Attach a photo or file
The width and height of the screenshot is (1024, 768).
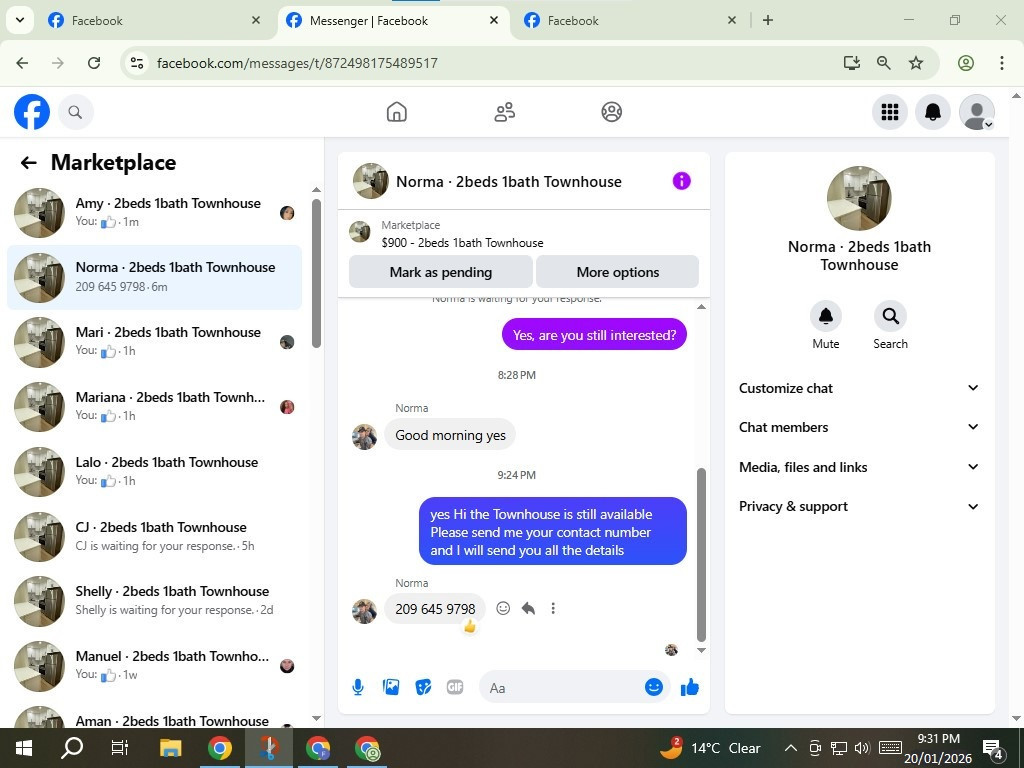391,687
